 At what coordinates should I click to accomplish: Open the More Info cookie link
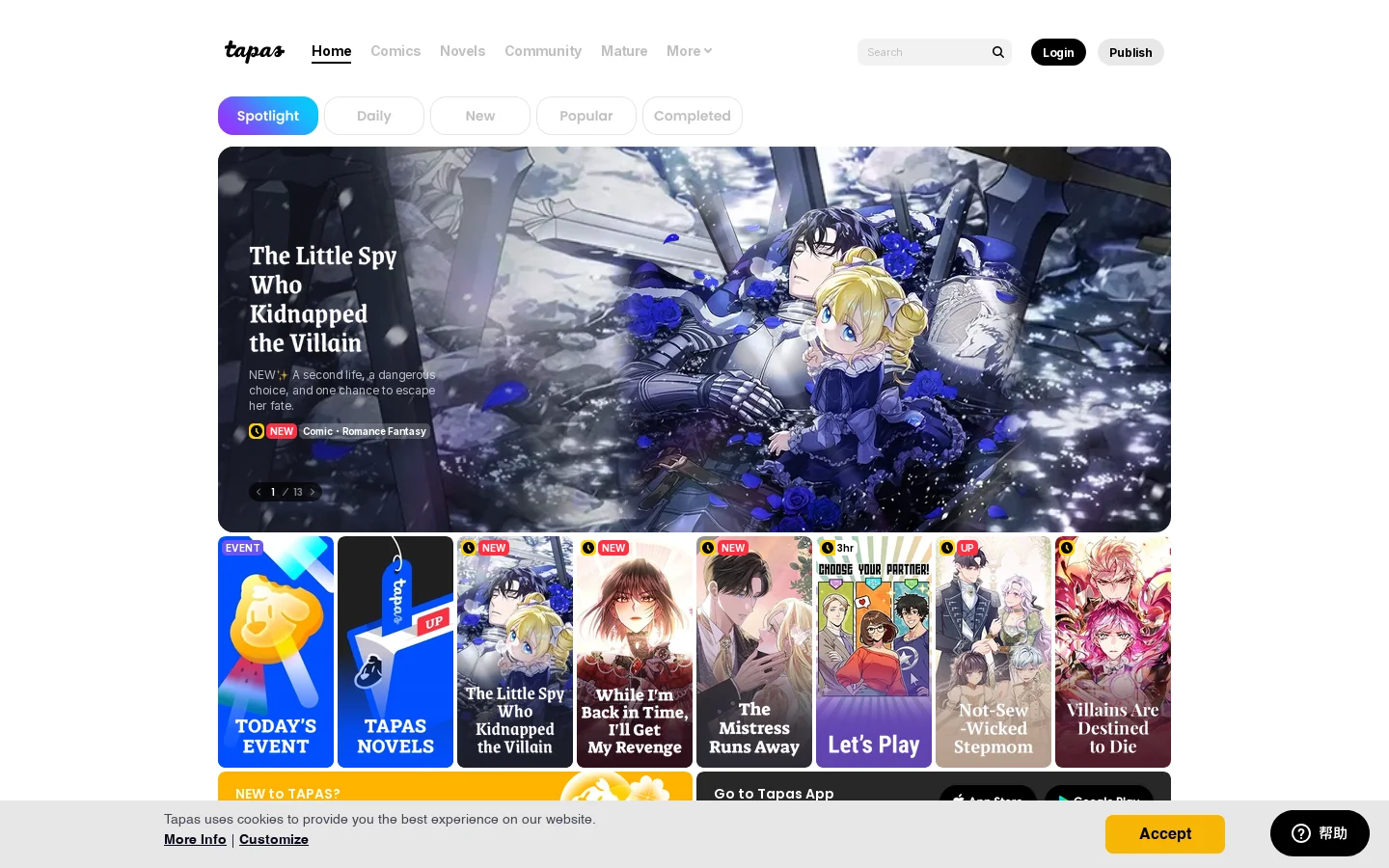tap(195, 839)
